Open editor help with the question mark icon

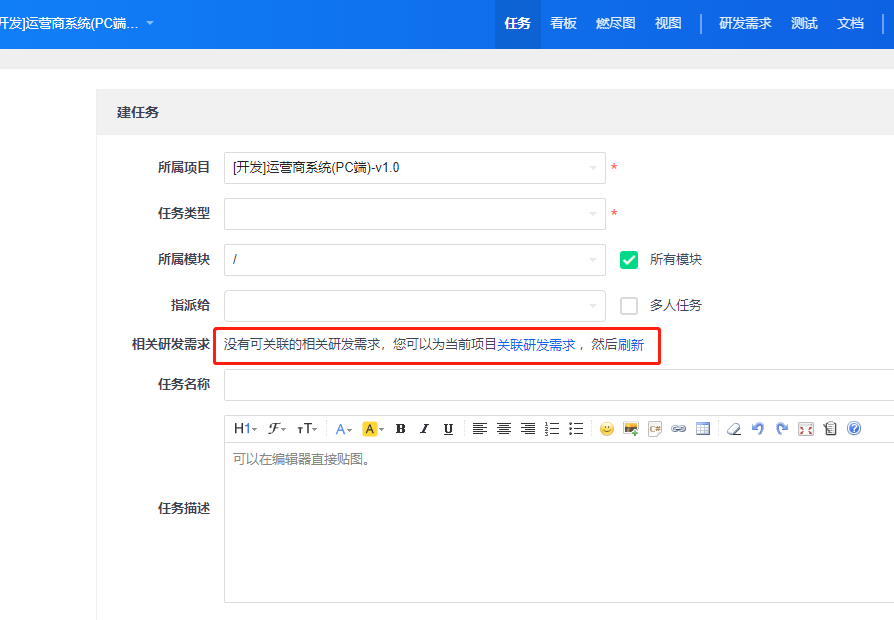pos(854,428)
